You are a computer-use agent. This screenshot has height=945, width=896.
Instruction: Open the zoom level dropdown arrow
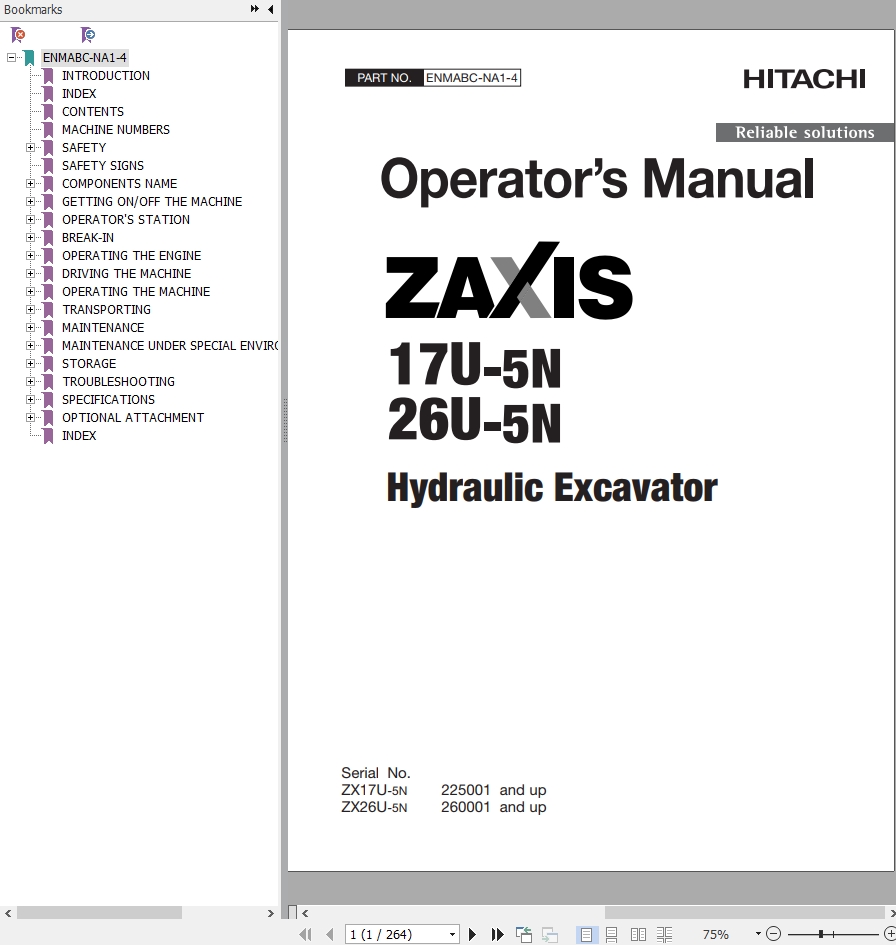(758, 934)
